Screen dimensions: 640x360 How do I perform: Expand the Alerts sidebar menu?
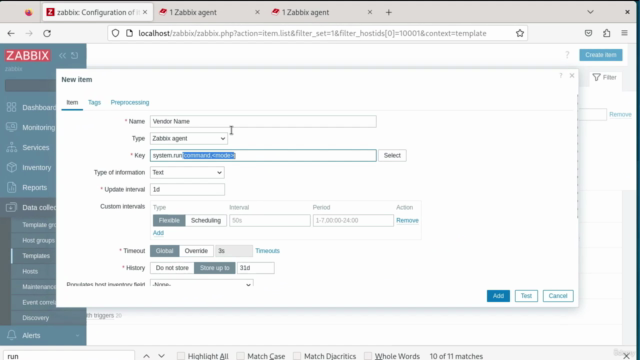tap(77, 336)
